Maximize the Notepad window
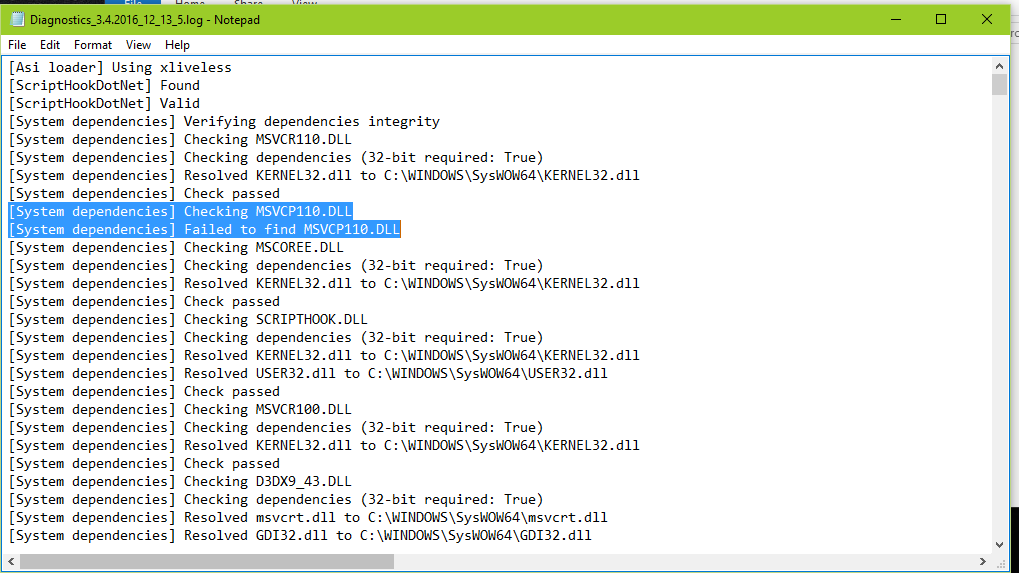 coord(940,19)
